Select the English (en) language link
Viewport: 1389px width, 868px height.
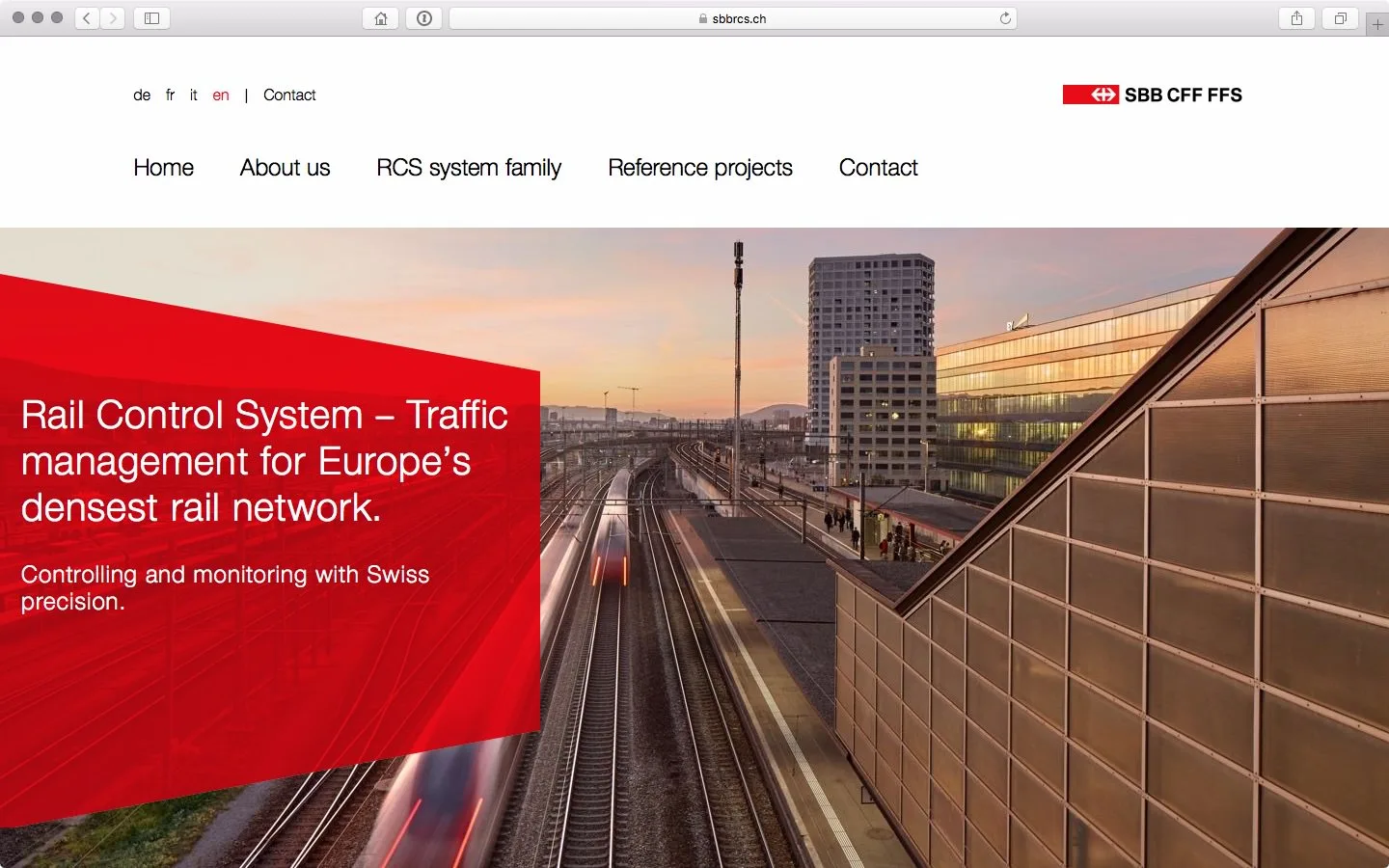221,95
